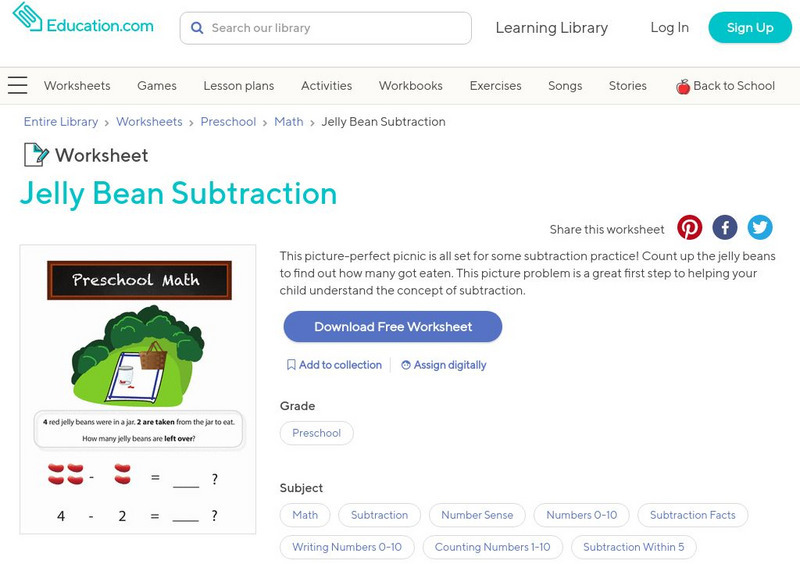Open the hamburger menu
Viewport: 800px width, 564px height.
click(17, 86)
